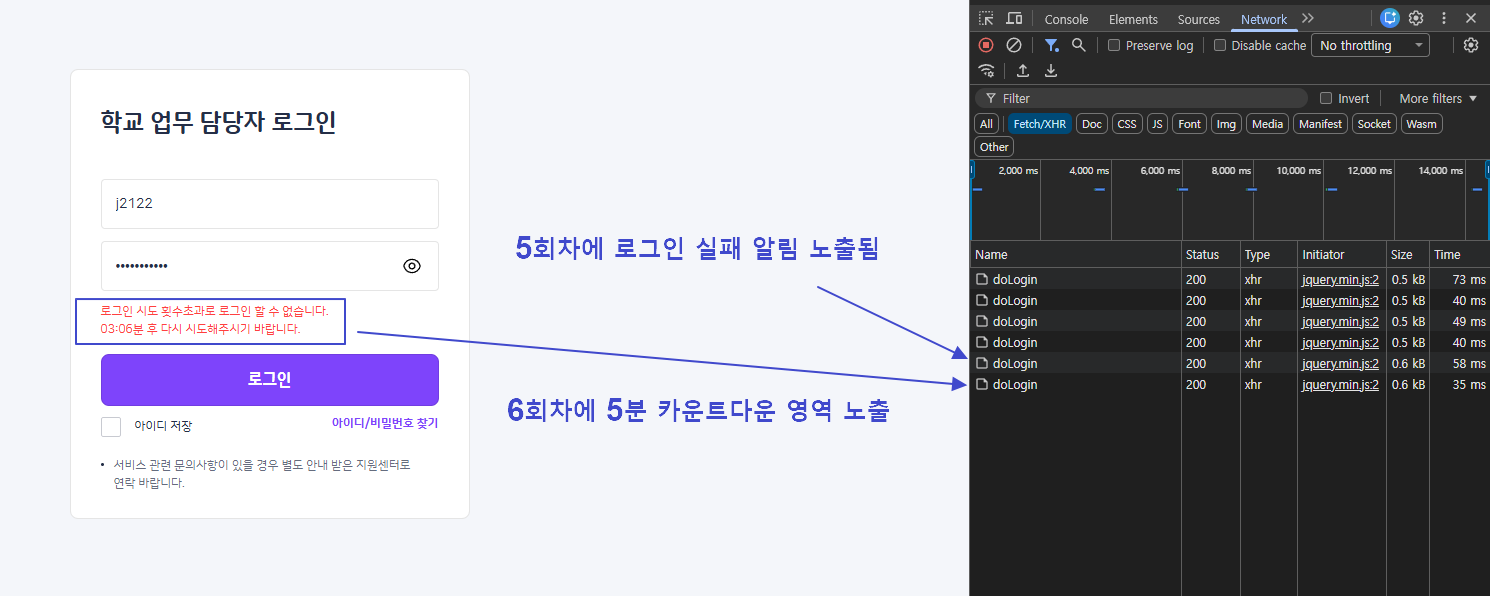The width and height of the screenshot is (1490, 596).
Task: Filter requests by Media type
Action: pyautogui.click(x=1267, y=124)
